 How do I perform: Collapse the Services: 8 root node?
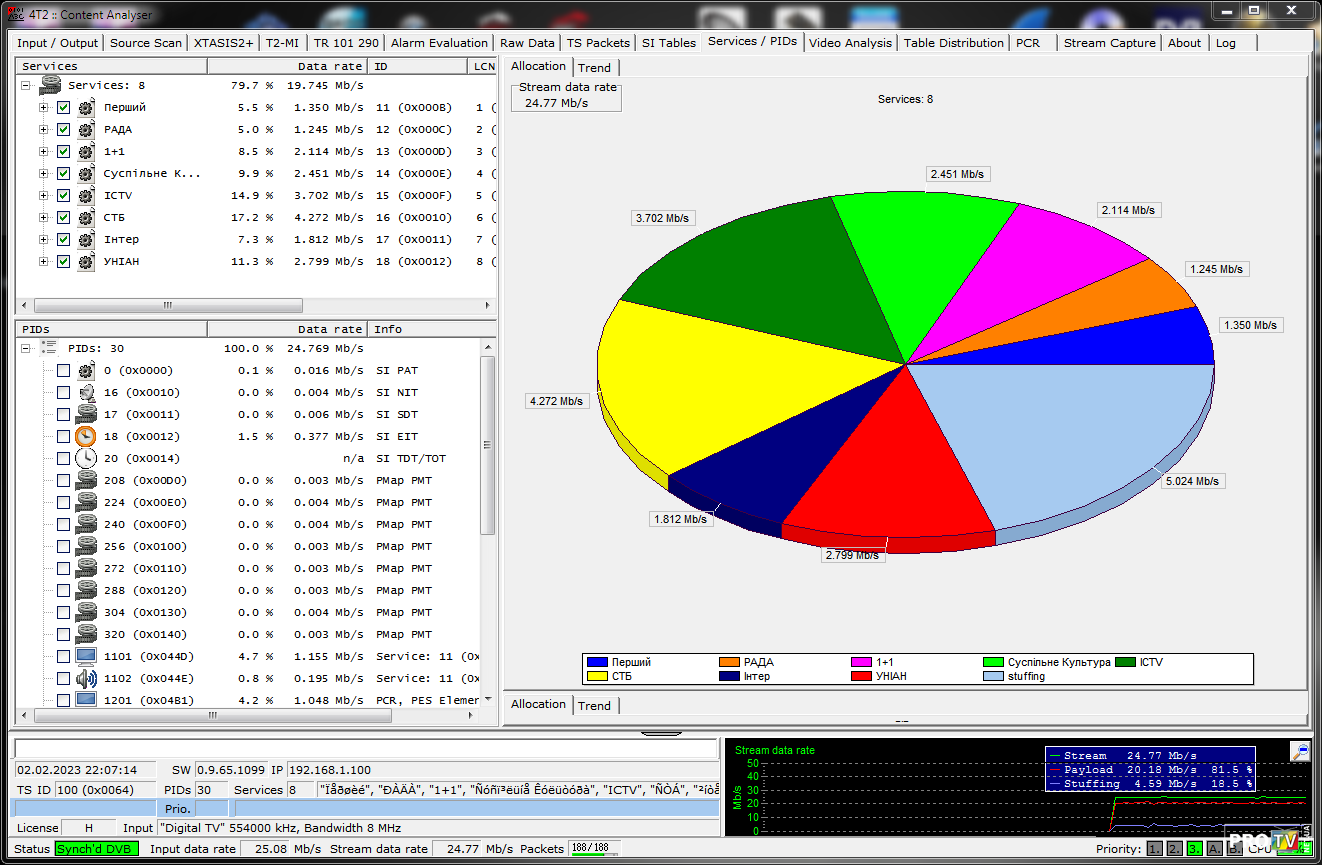pyautogui.click(x=26, y=86)
